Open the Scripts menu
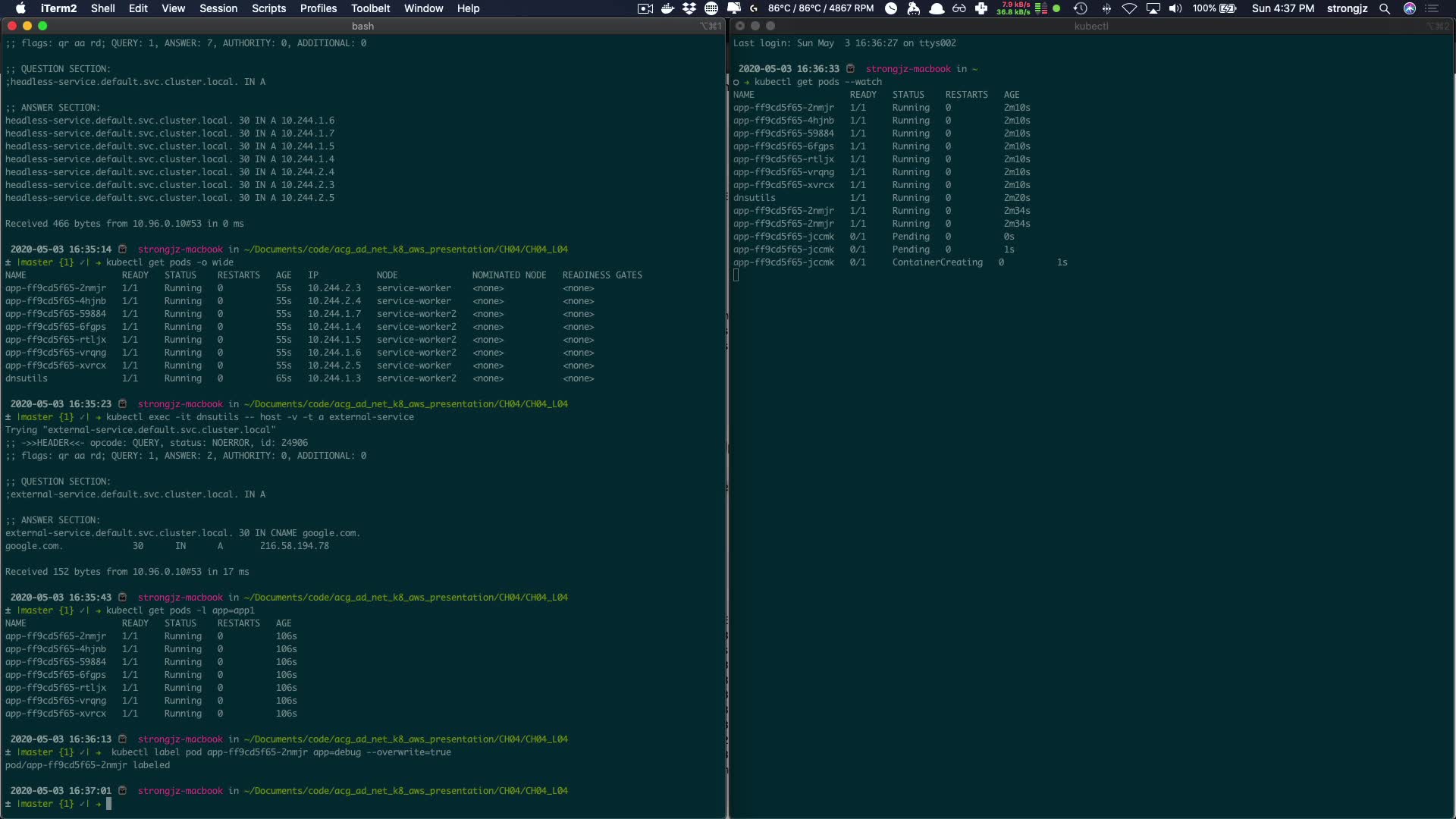This screenshot has height=819, width=1456. coord(268,8)
